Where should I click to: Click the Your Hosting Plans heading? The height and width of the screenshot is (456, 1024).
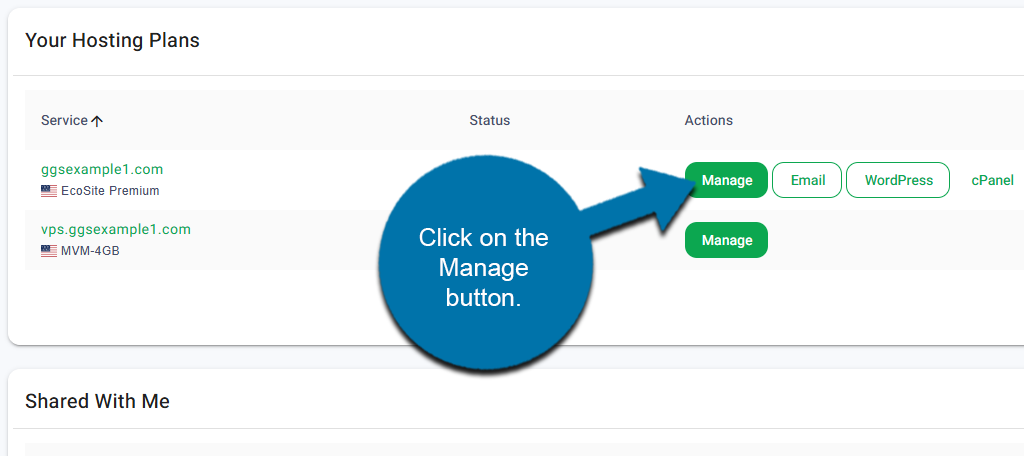pyautogui.click(x=112, y=40)
